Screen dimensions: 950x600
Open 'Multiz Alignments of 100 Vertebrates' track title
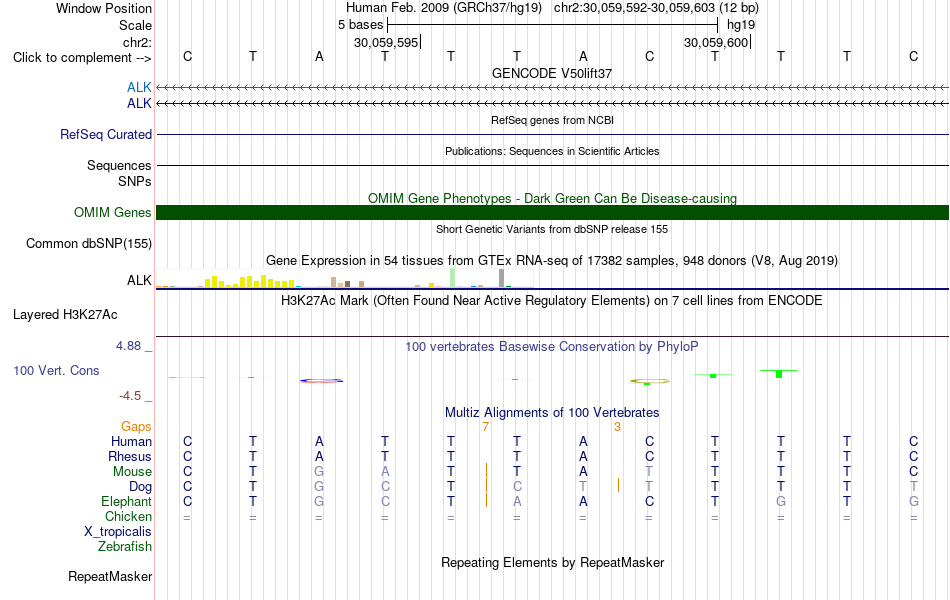[x=552, y=413]
